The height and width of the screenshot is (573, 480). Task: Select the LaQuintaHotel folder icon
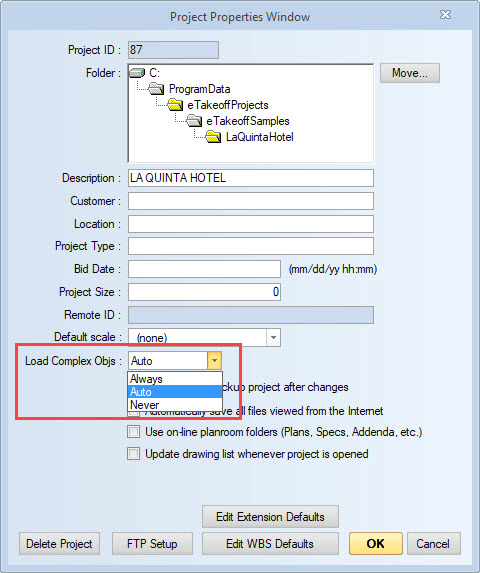click(213, 137)
